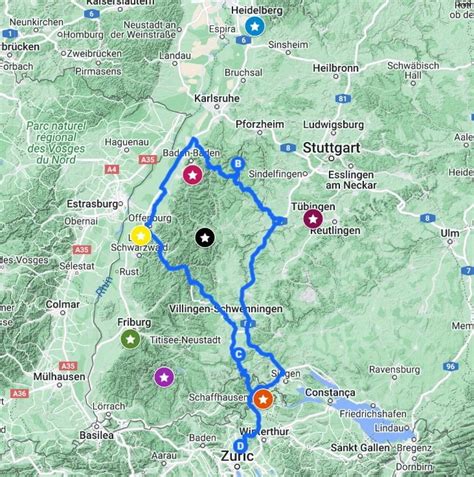Open the green star marker at Friburg

point(130,339)
